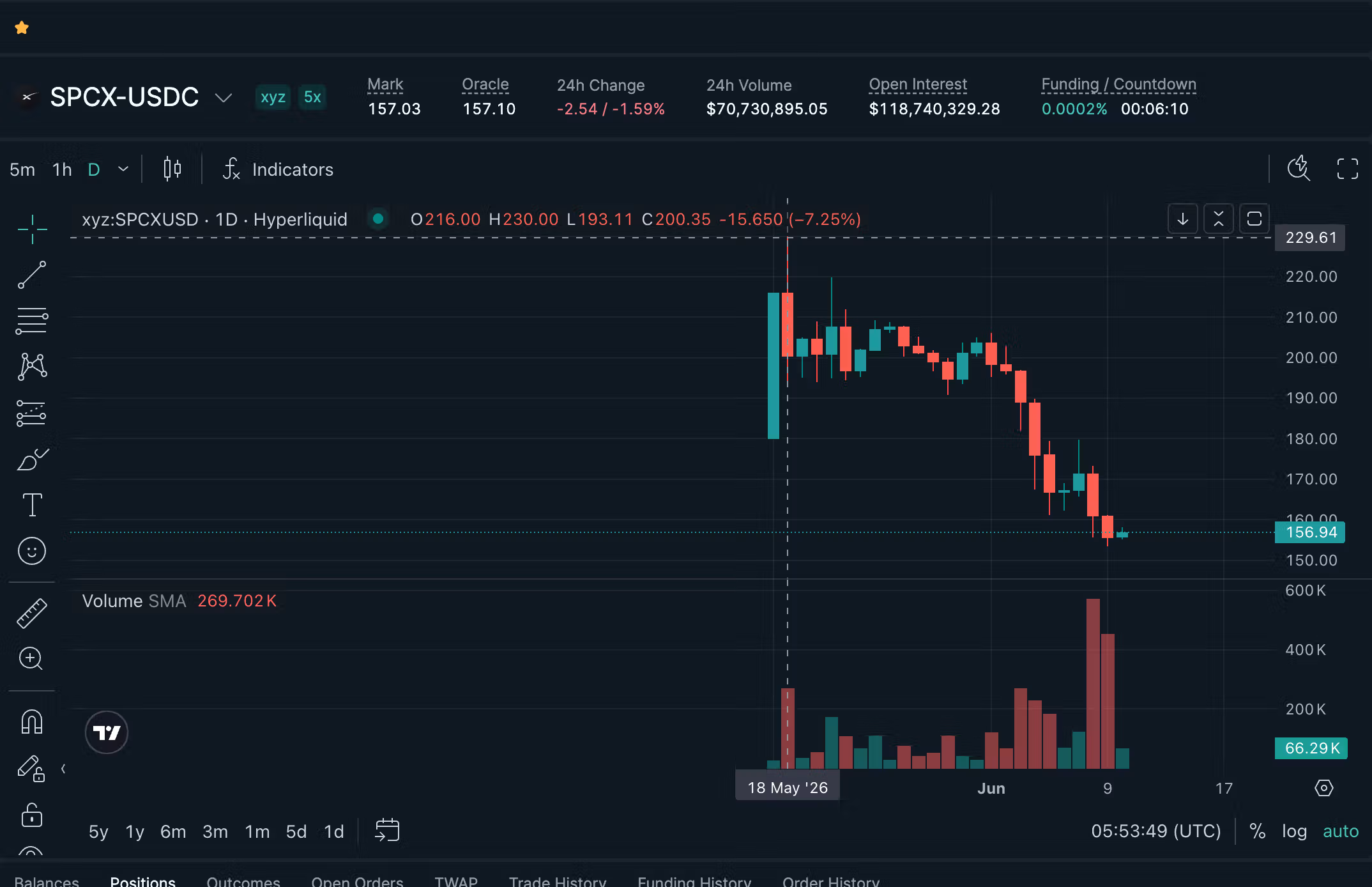The image size is (1372, 887).
Task: Click the Open Interest label
Action: tap(918, 84)
